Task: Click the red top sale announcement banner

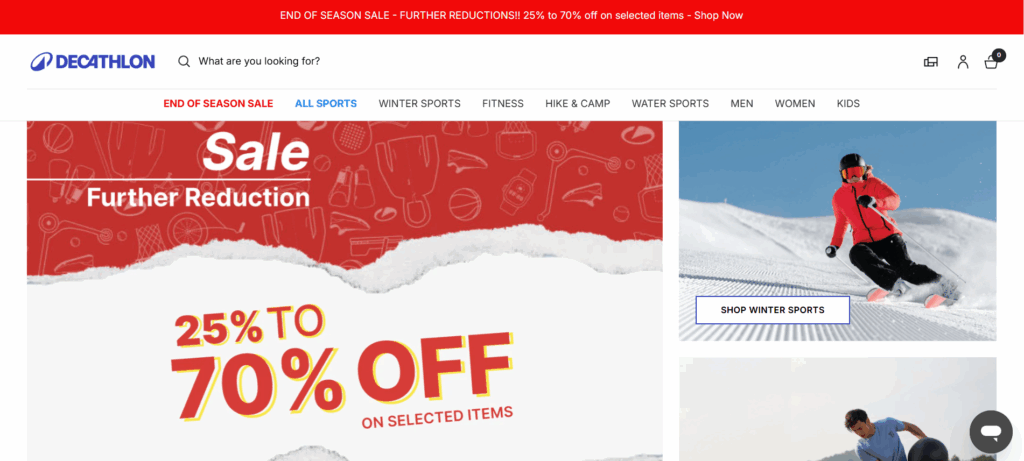Action: [512, 16]
